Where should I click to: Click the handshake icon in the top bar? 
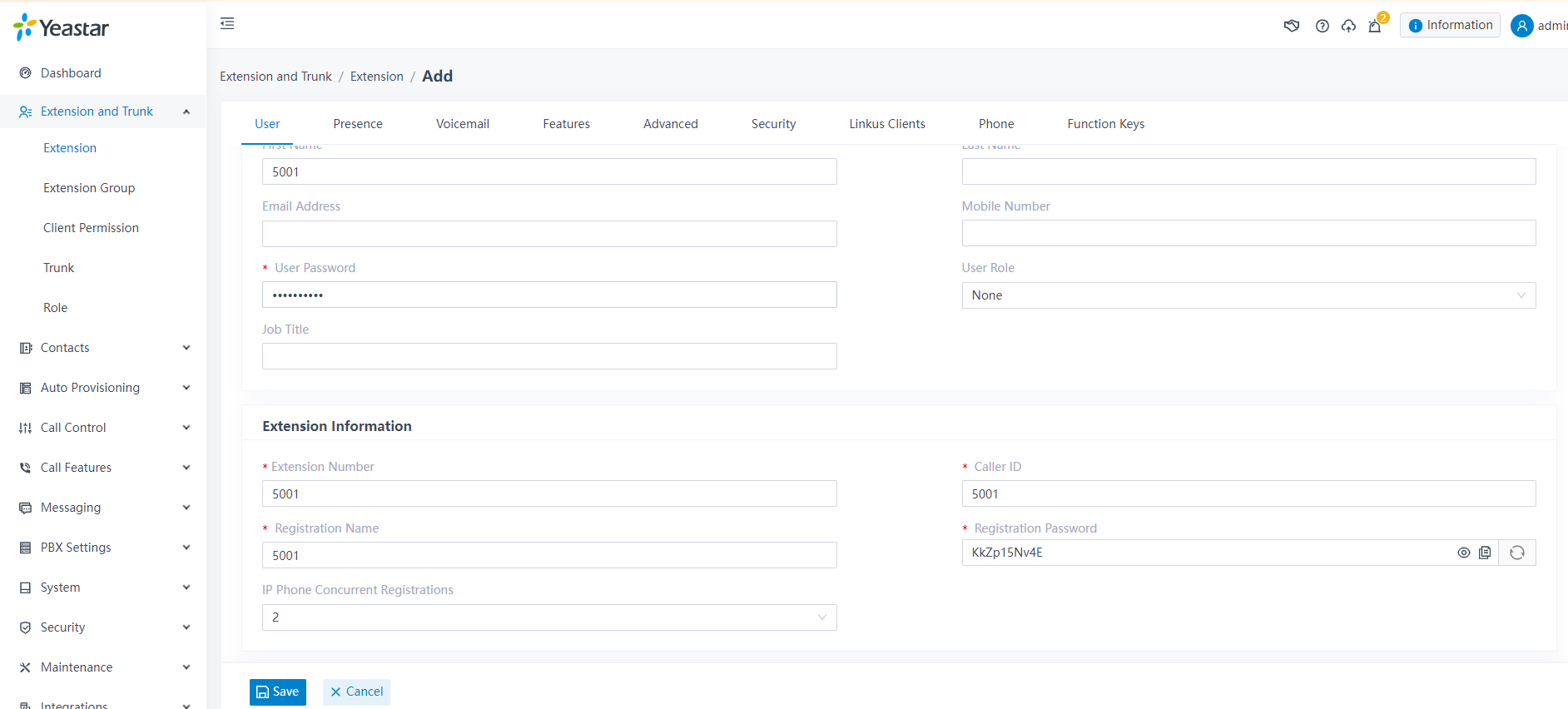1292,26
